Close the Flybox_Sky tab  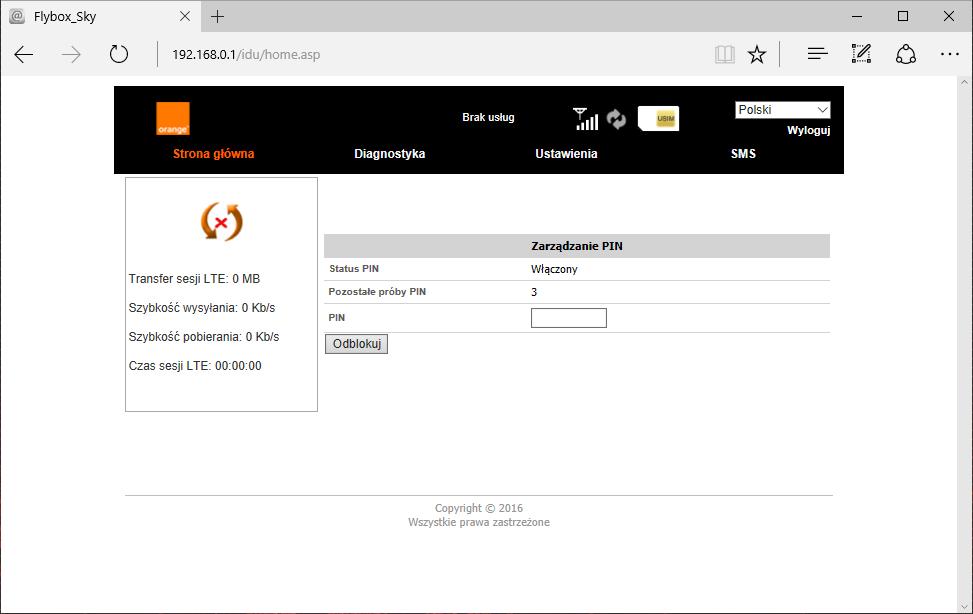[185, 17]
